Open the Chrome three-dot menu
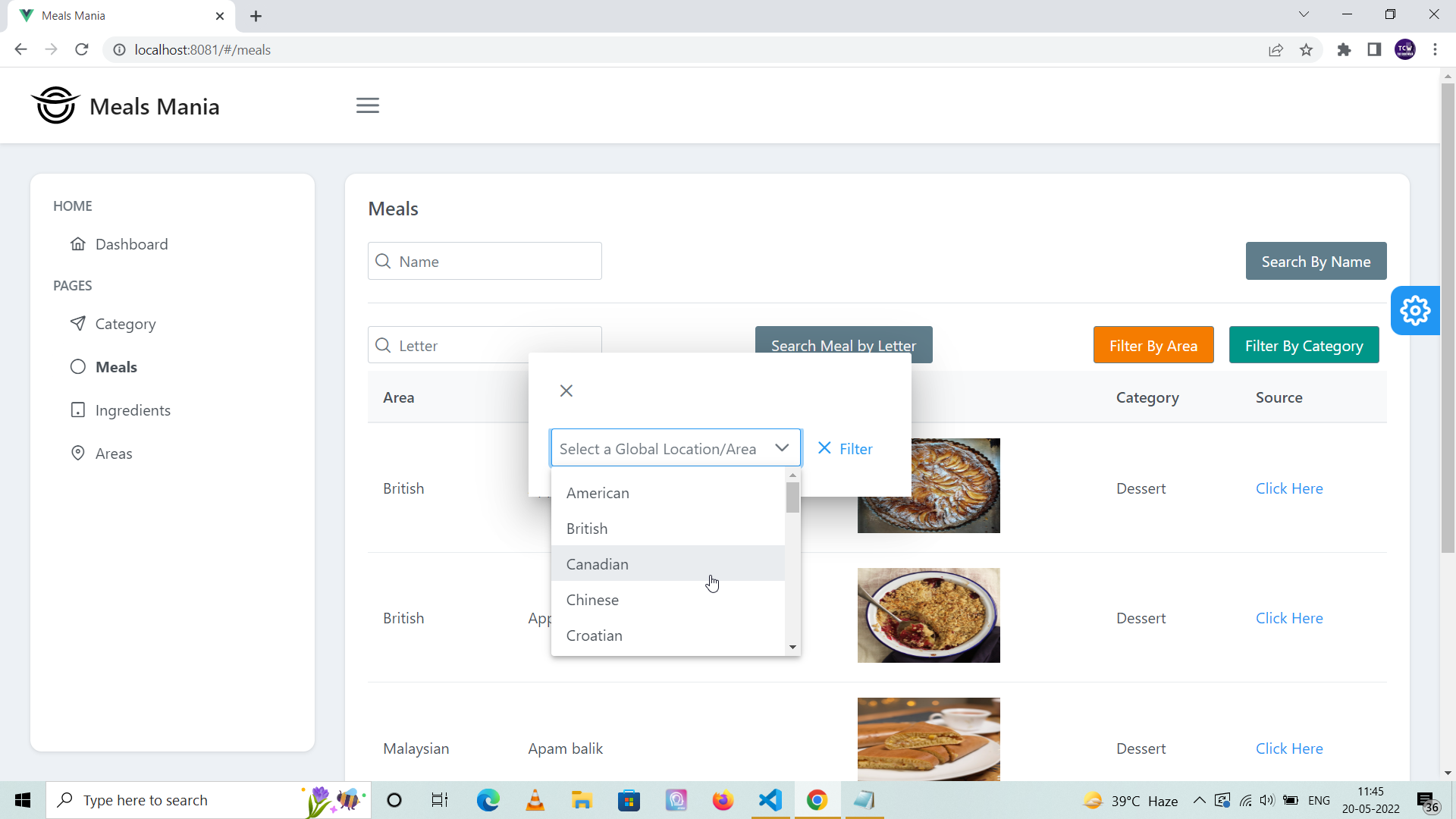The width and height of the screenshot is (1456, 819). point(1435,49)
